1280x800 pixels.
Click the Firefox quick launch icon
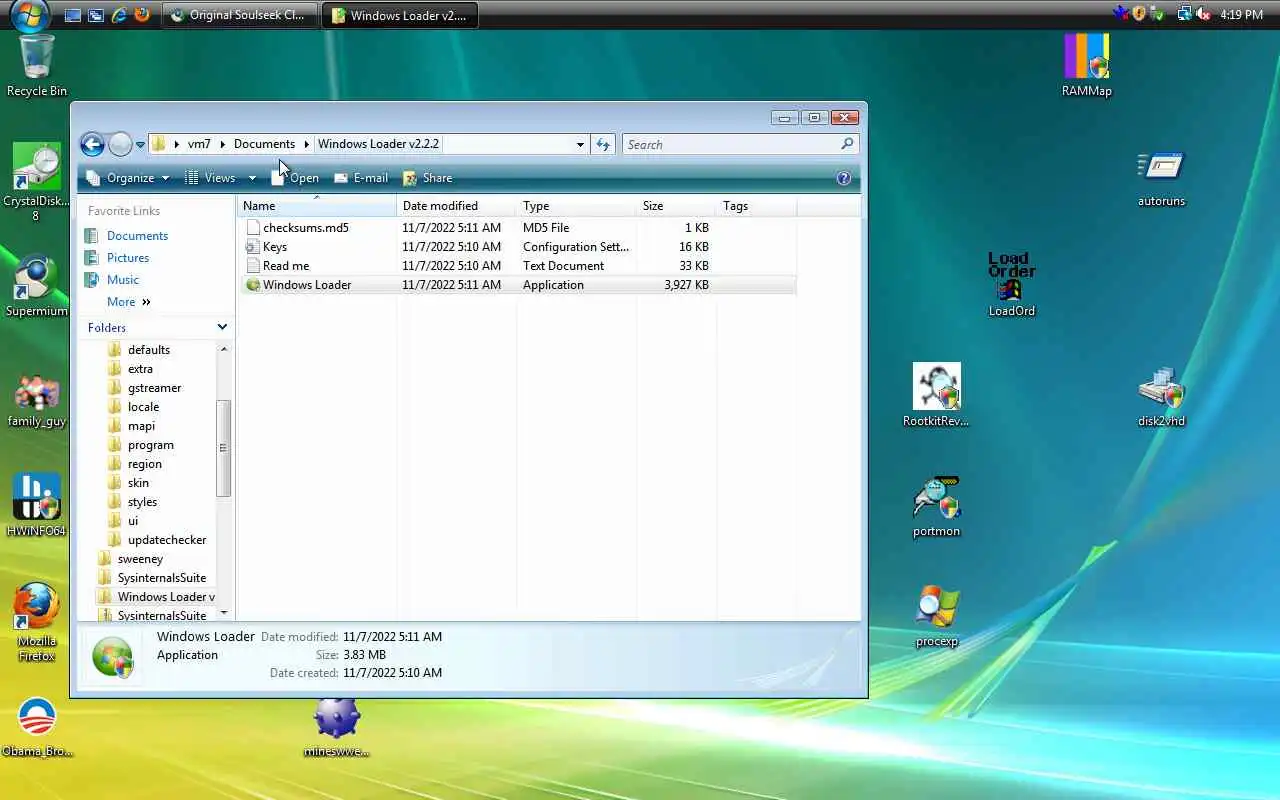142,15
